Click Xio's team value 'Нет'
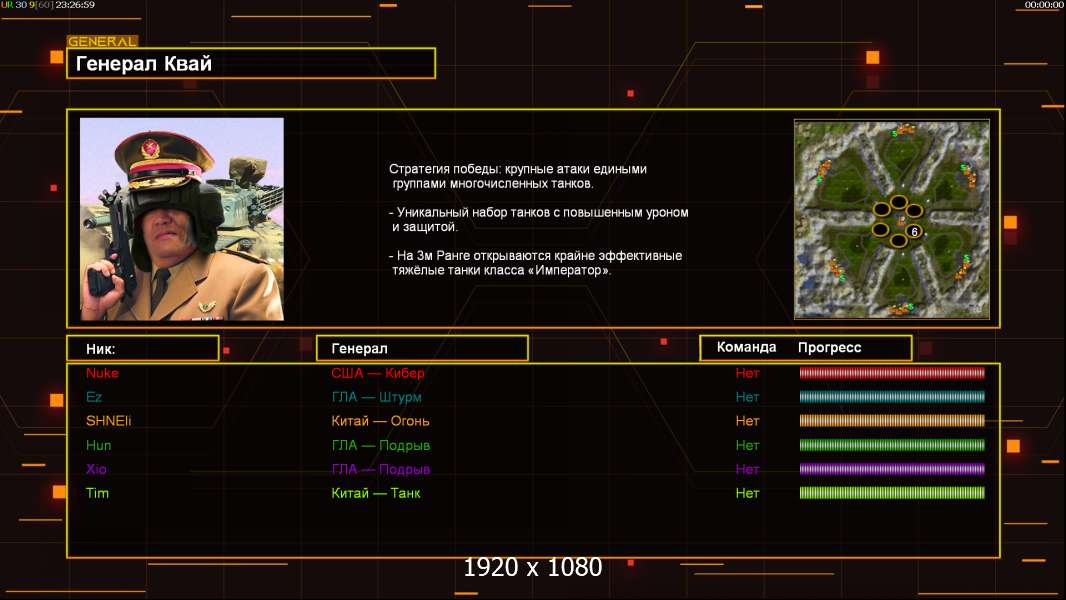The height and width of the screenshot is (600, 1066). tap(747, 469)
